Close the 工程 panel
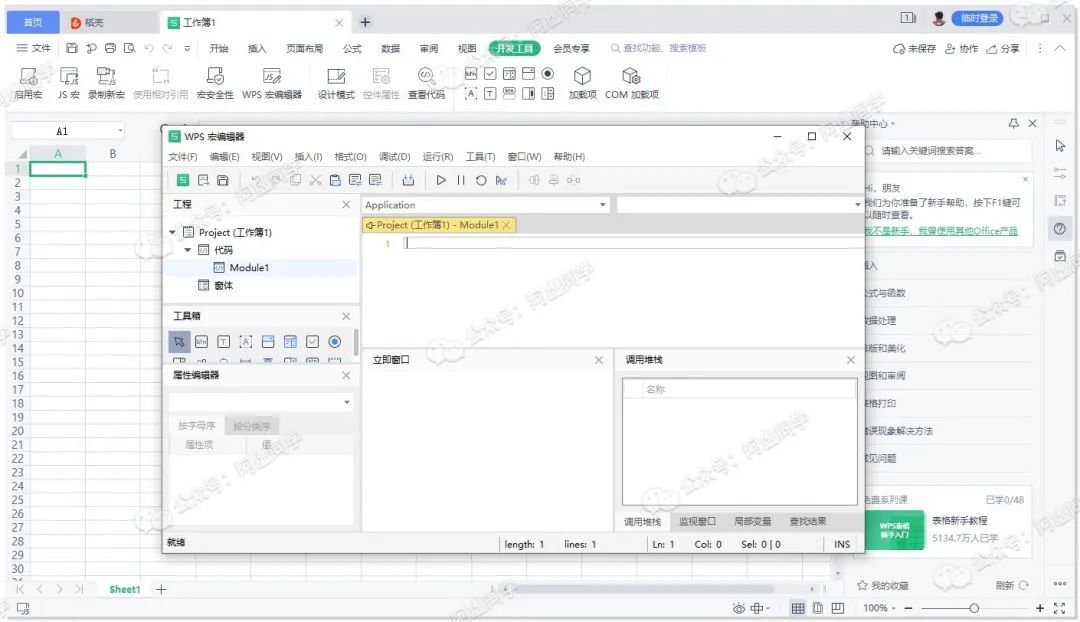The width and height of the screenshot is (1080, 622). pyautogui.click(x=346, y=205)
